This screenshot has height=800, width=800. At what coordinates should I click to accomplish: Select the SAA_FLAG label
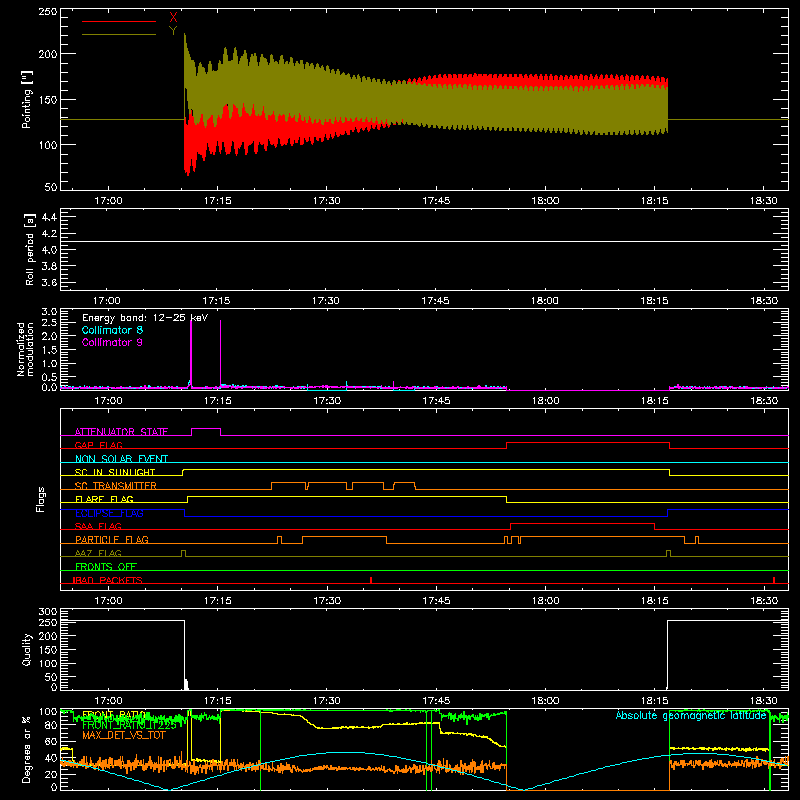(x=98, y=526)
